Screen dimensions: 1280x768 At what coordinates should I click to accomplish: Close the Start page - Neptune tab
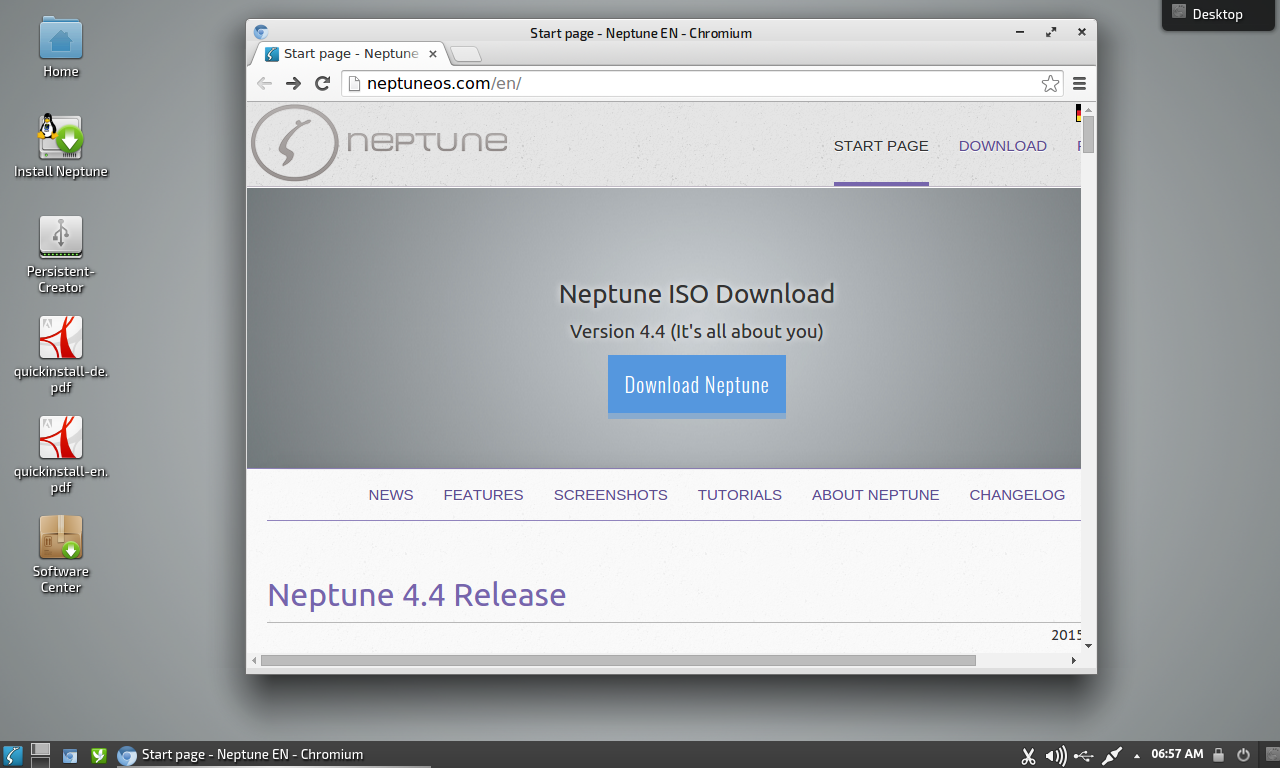click(432, 54)
